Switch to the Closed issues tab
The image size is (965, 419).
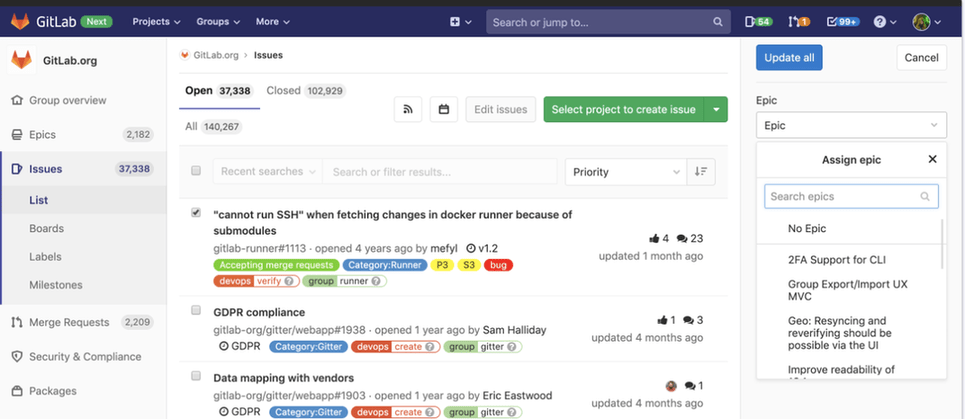(x=304, y=91)
